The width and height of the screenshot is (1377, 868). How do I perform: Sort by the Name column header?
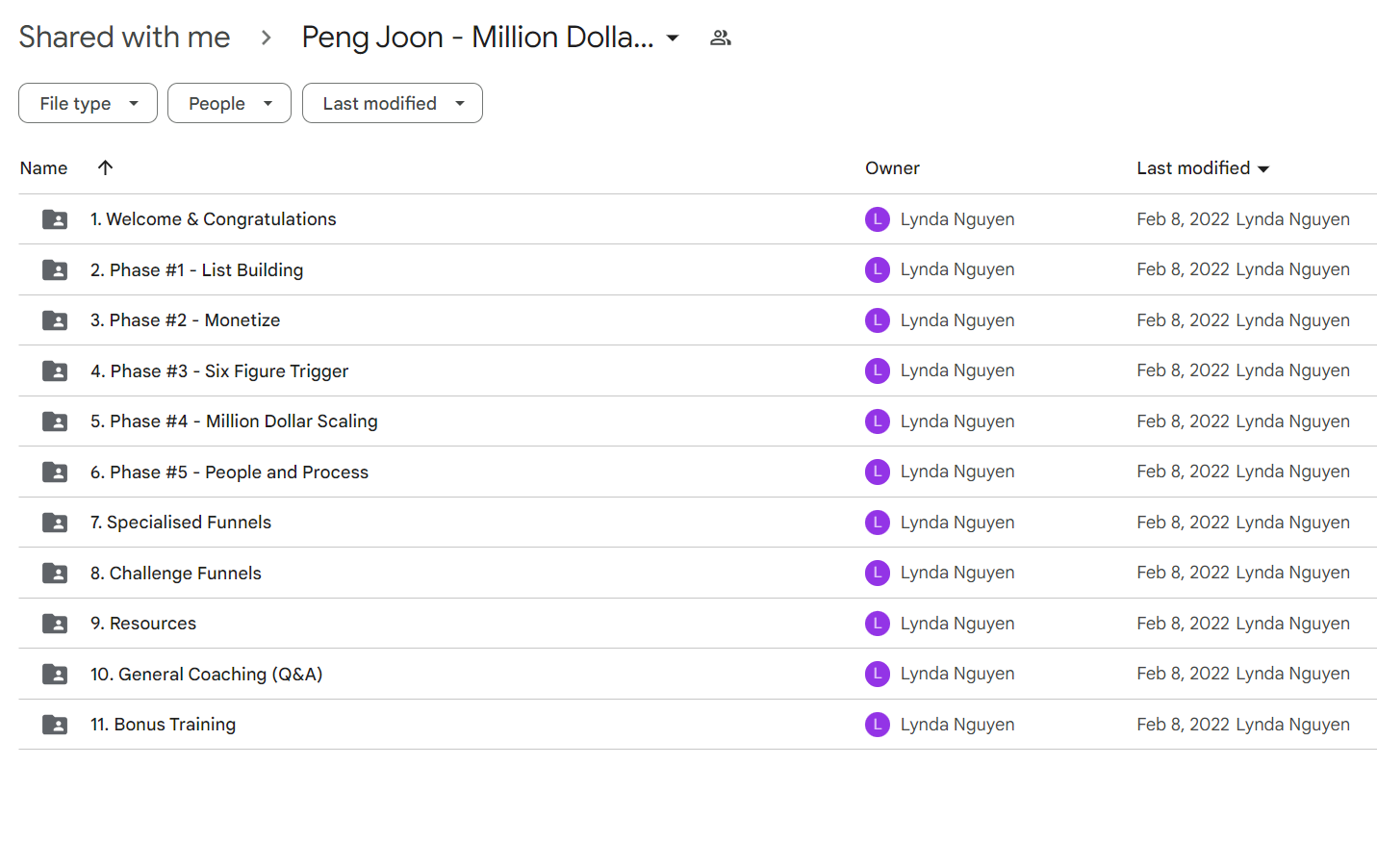click(x=44, y=168)
